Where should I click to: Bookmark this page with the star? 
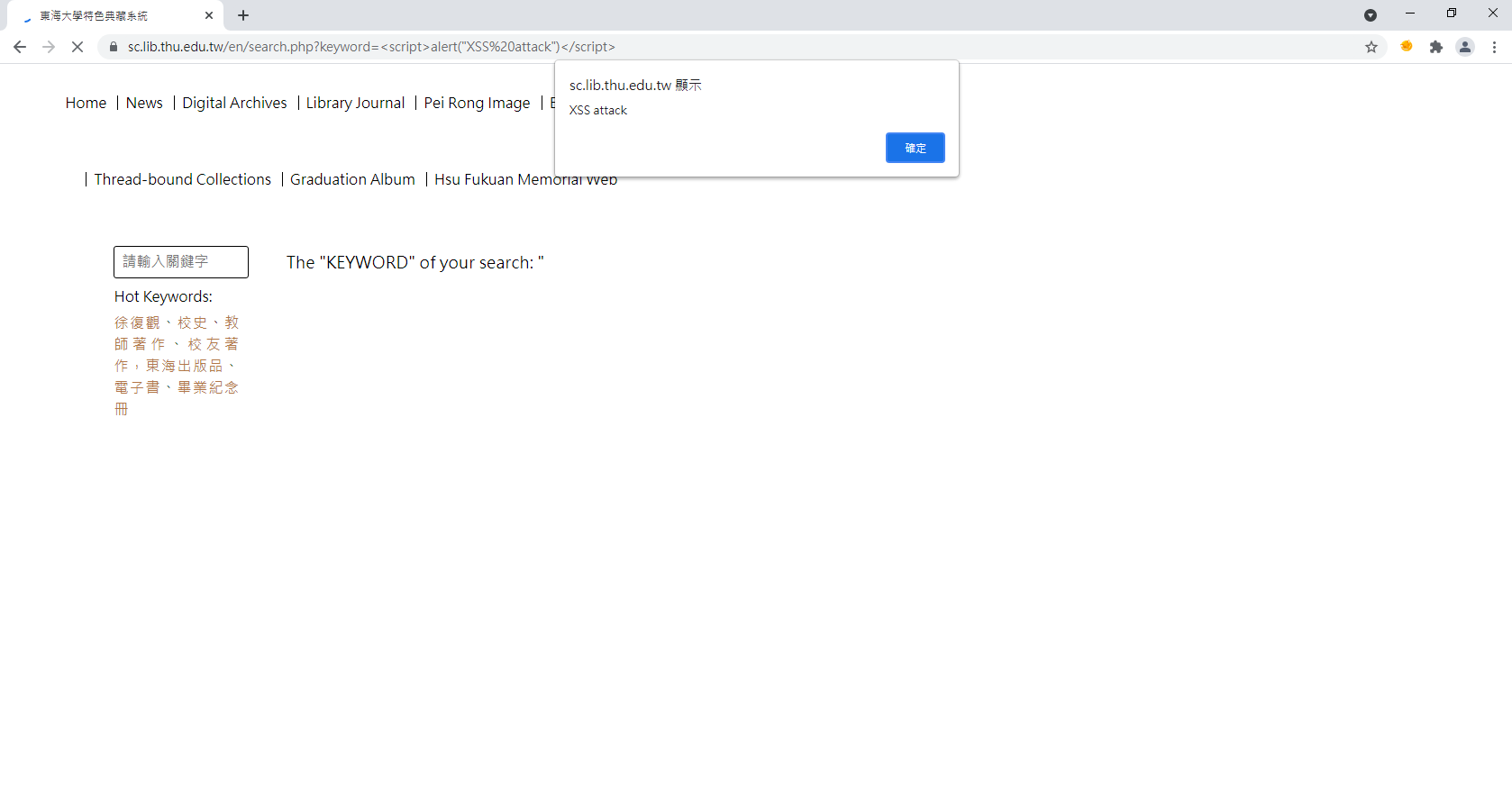1371,47
